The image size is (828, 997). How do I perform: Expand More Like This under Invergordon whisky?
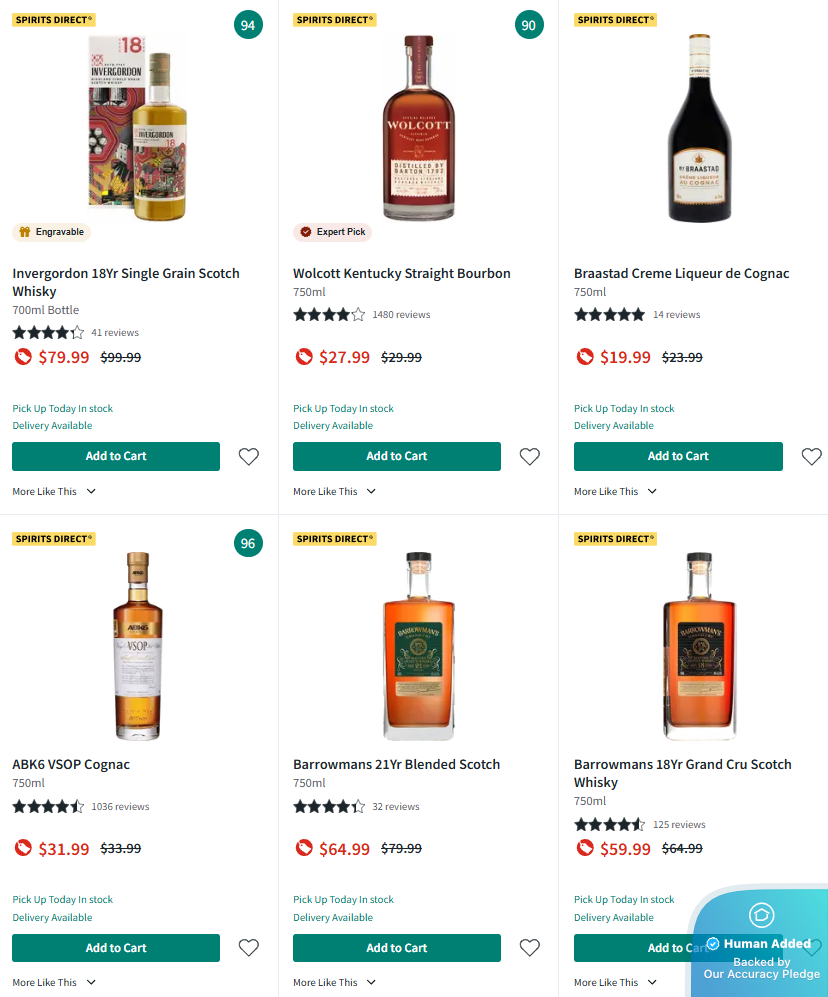54,492
